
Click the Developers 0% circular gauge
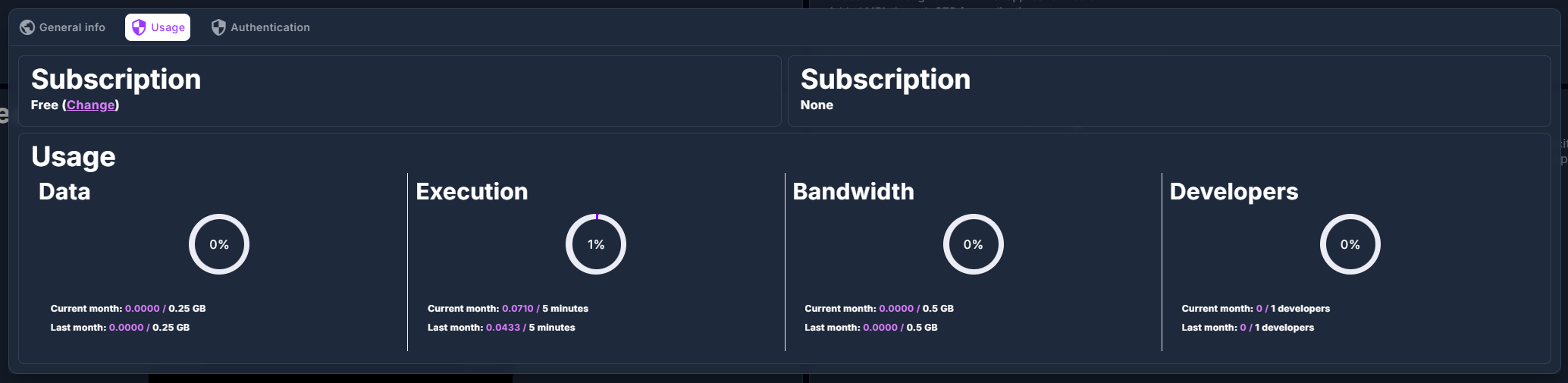coord(1350,244)
